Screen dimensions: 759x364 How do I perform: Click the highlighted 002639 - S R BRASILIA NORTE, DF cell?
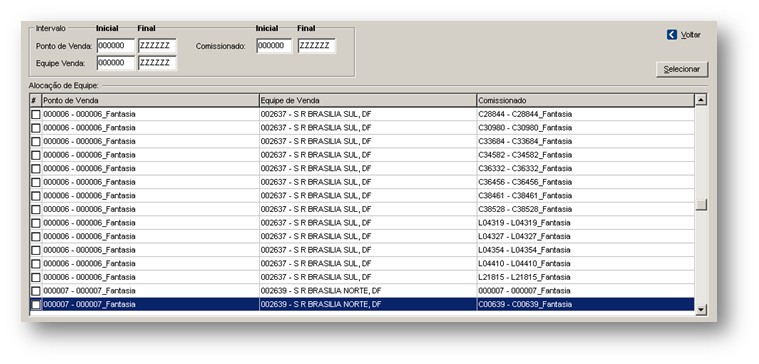point(368,304)
